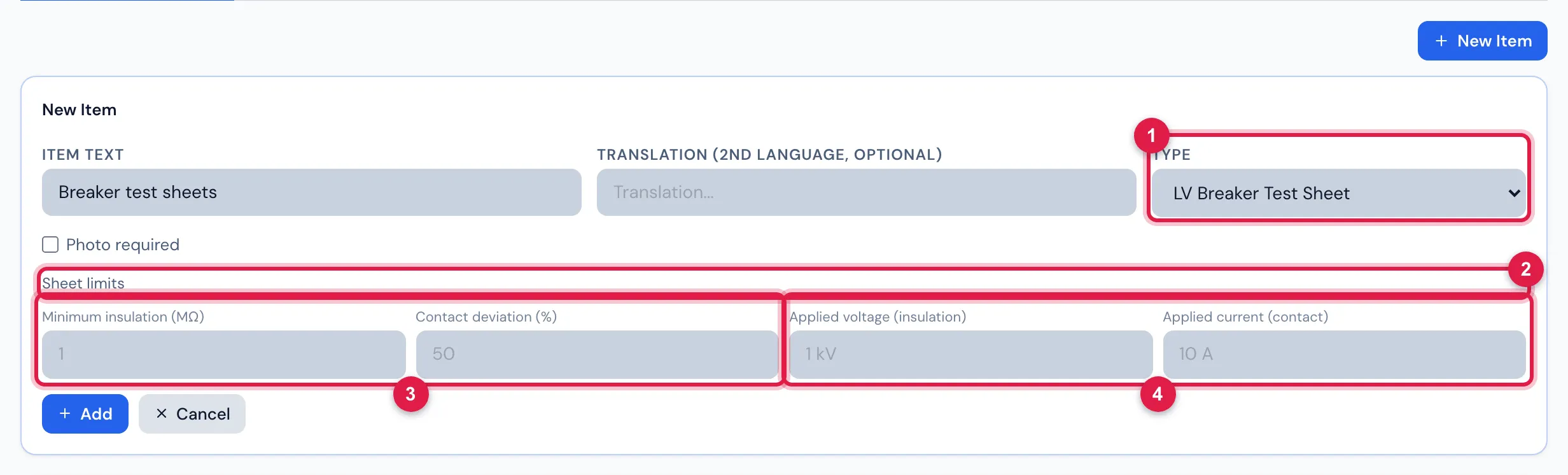Click the chevron arrow of the Type selector
1568x475 pixels.
pyautogui.click(x=1514, y=193)
